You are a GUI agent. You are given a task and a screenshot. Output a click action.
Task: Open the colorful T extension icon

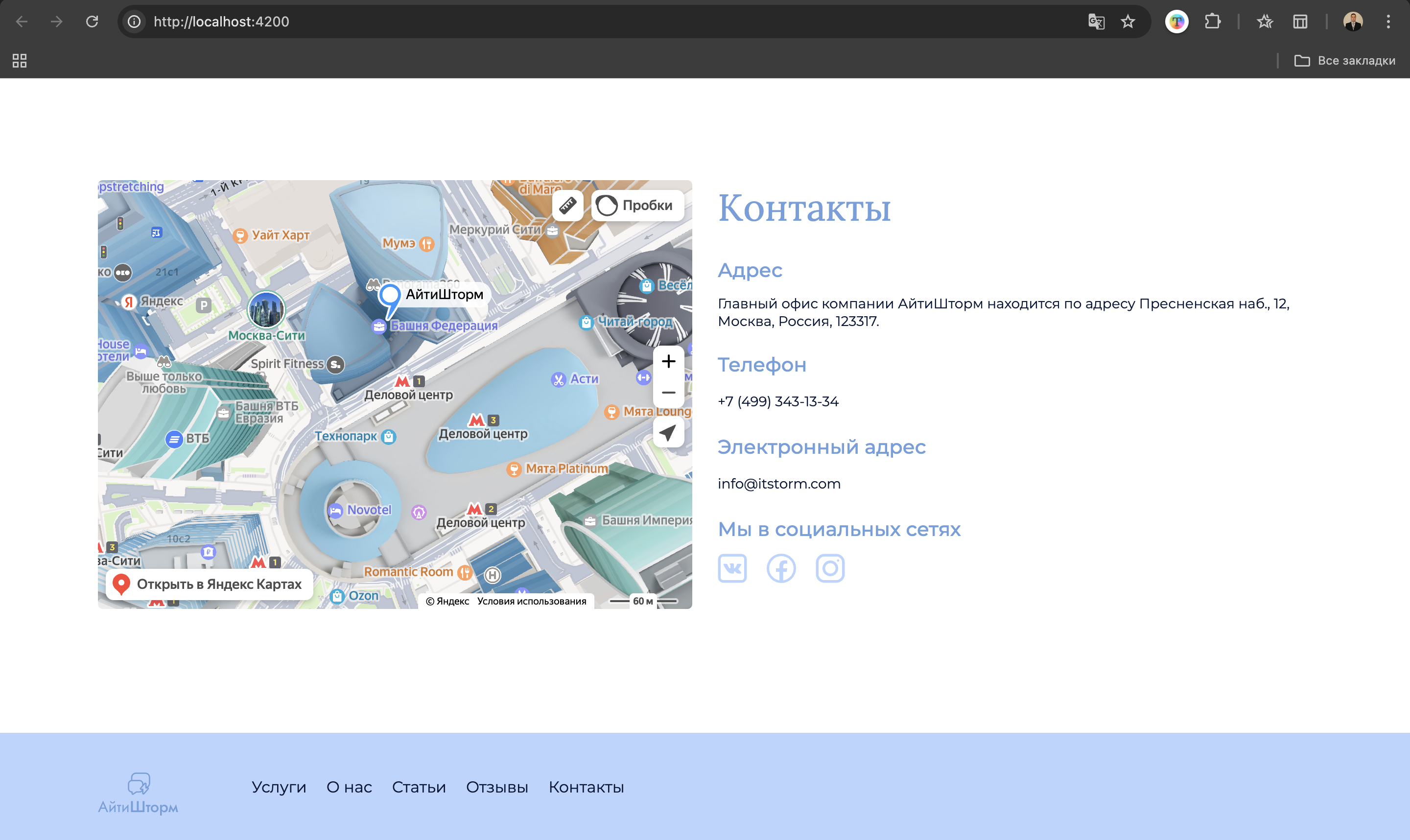click(1177, 22)
